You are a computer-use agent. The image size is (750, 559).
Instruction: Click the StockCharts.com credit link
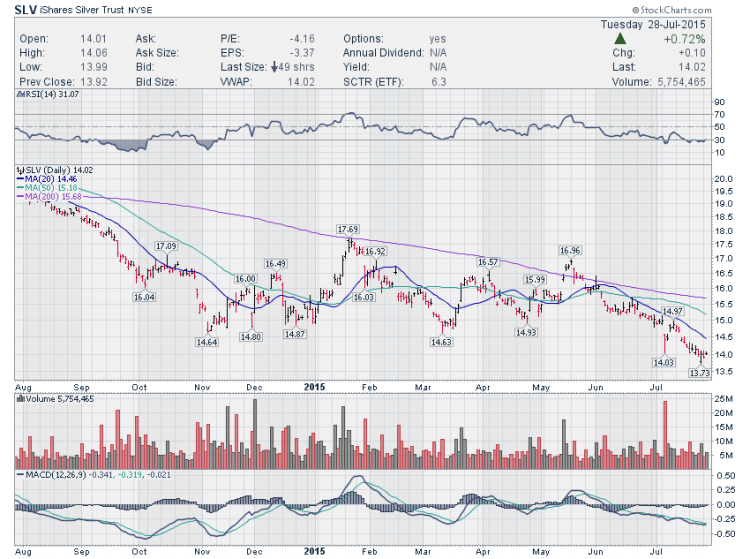point(672,10)
